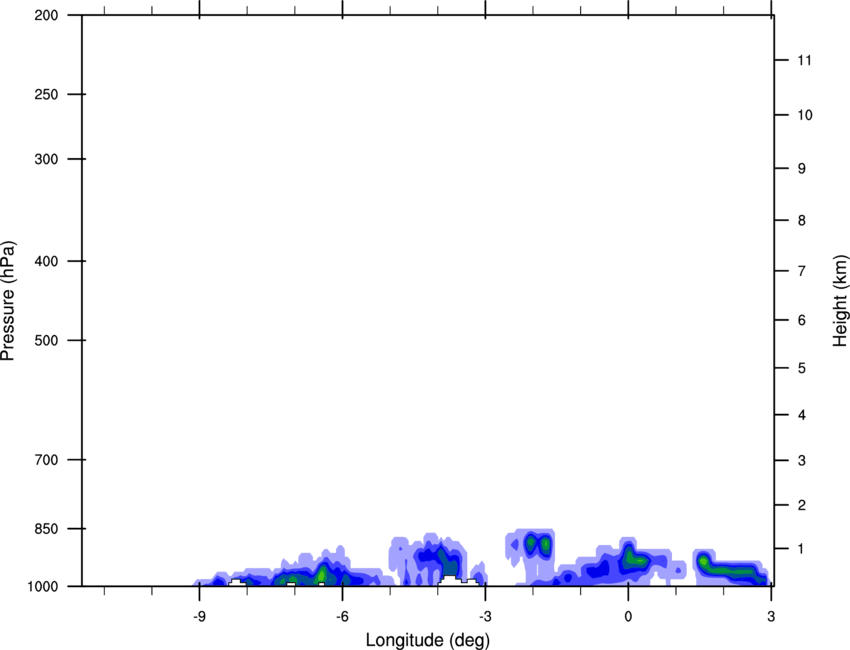850x650 pixels.
Task: Pick the 7 km height label
Action: [802, 271]
